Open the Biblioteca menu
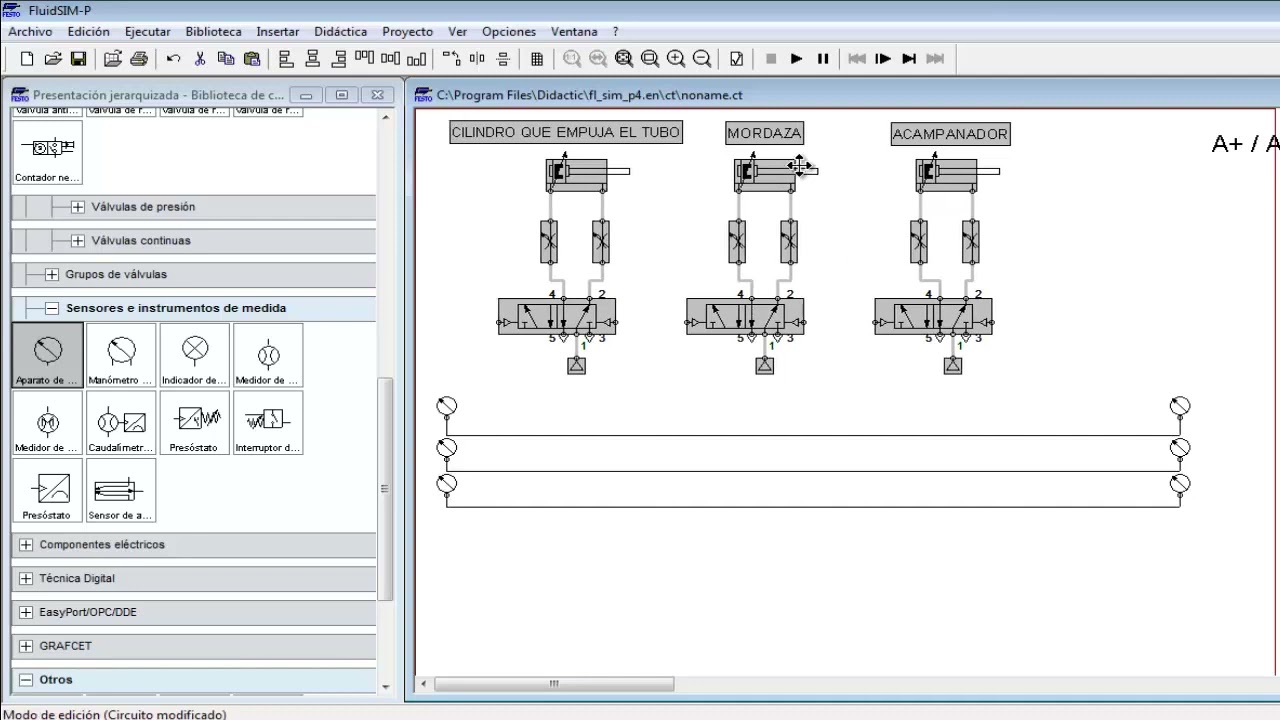Image resolution: width=1280 pixels, height=720 pixels. click(x=214, y=32)
